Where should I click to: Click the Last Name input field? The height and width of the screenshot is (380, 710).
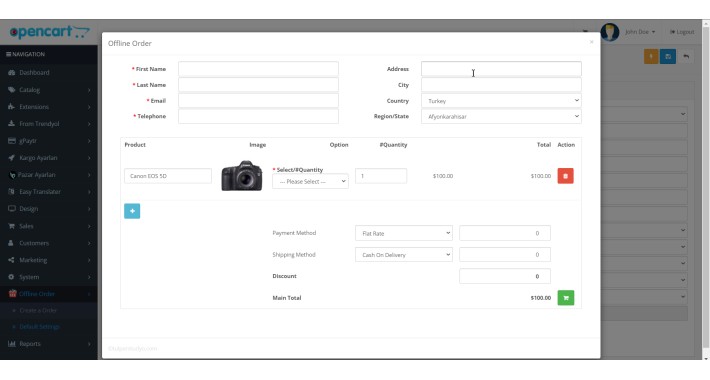(x=258, y=85)
